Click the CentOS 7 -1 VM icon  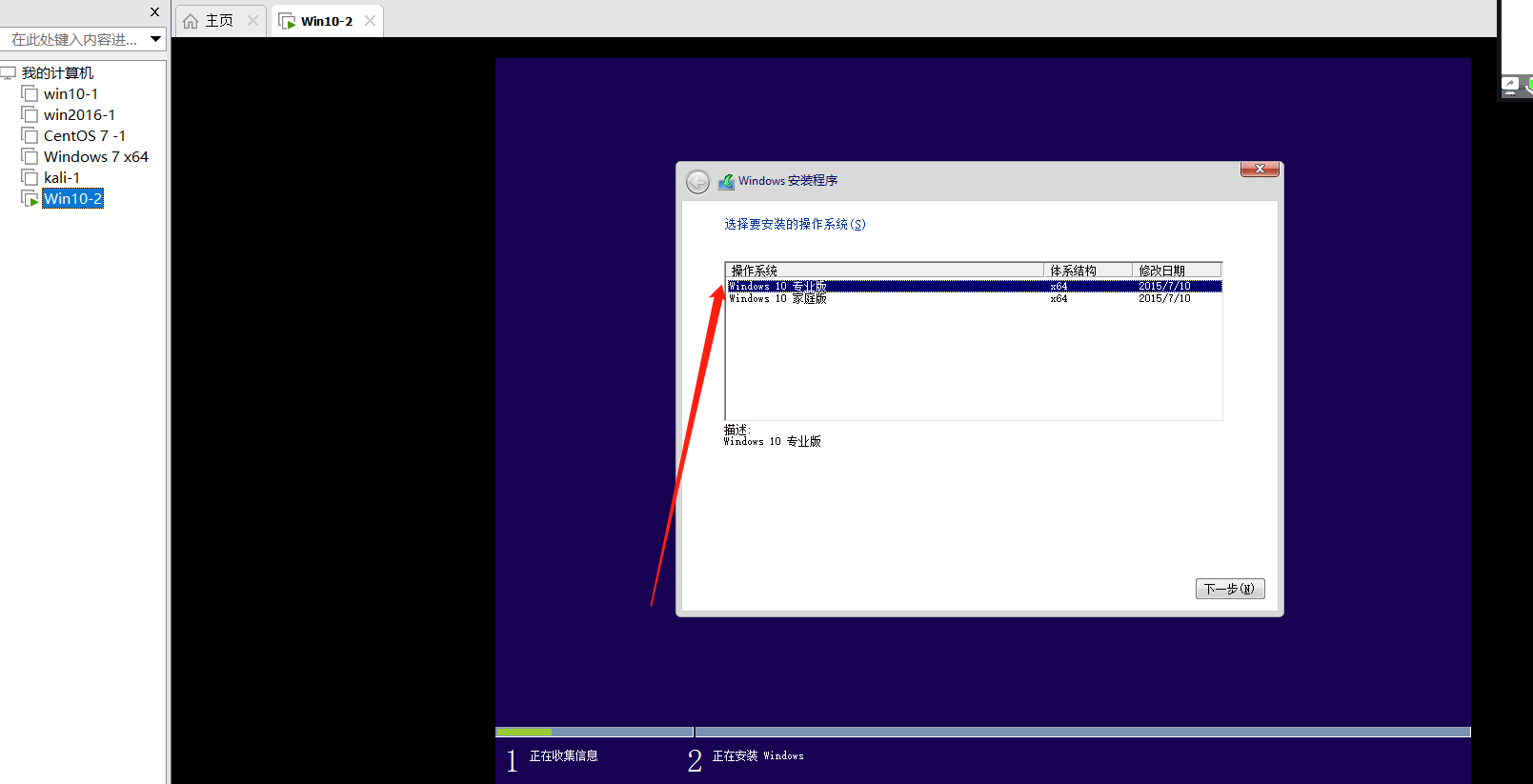point(30,135)
